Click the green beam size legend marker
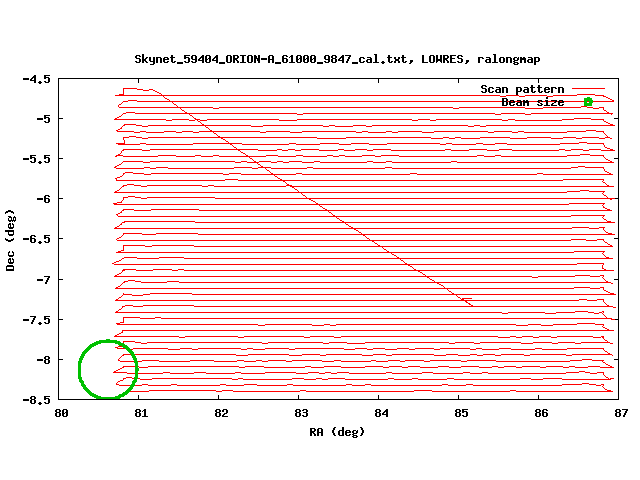This screenshot has height=480, width=640. pos(588,102)
